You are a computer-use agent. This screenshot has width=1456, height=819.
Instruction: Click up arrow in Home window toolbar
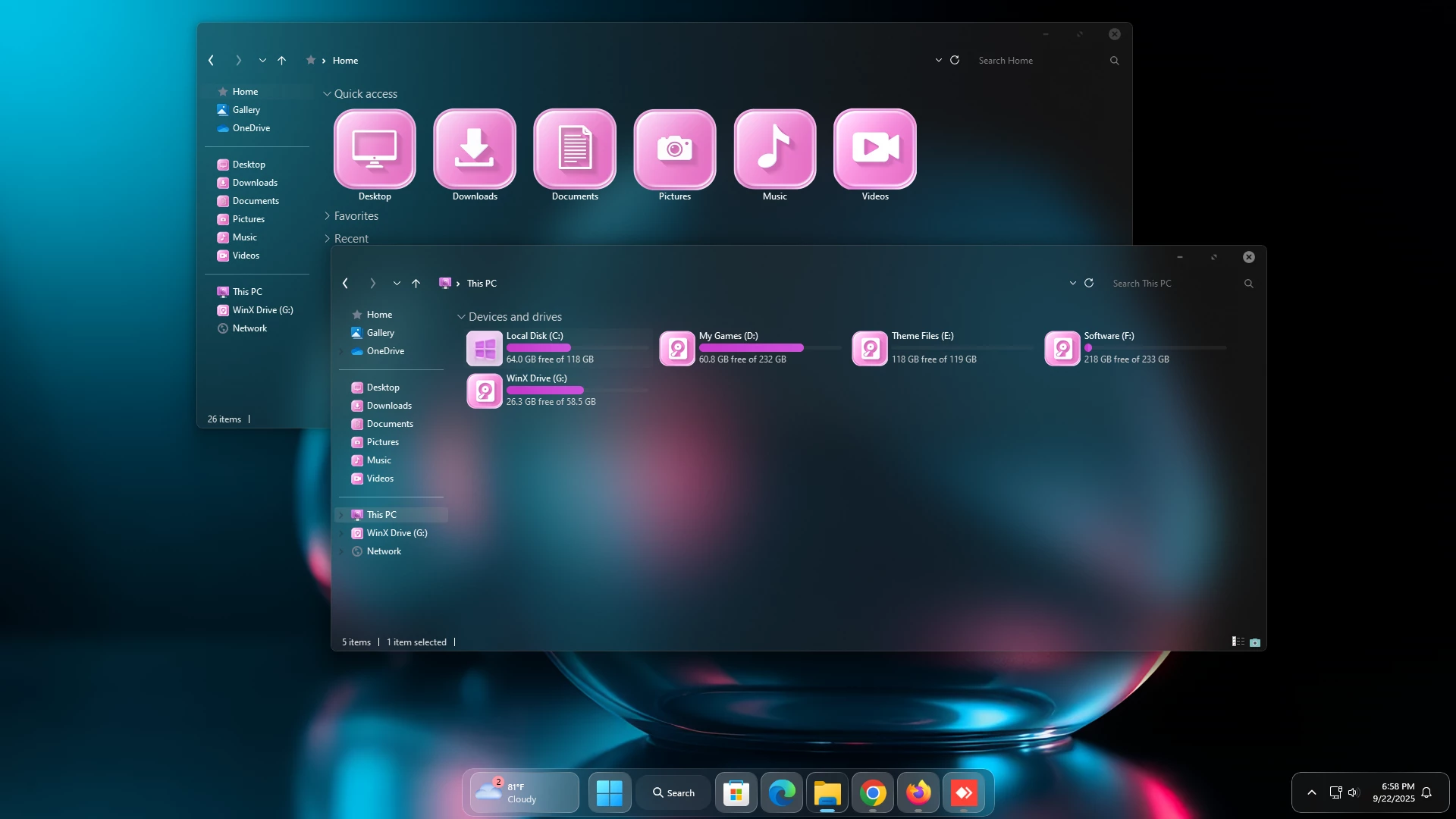281,61
